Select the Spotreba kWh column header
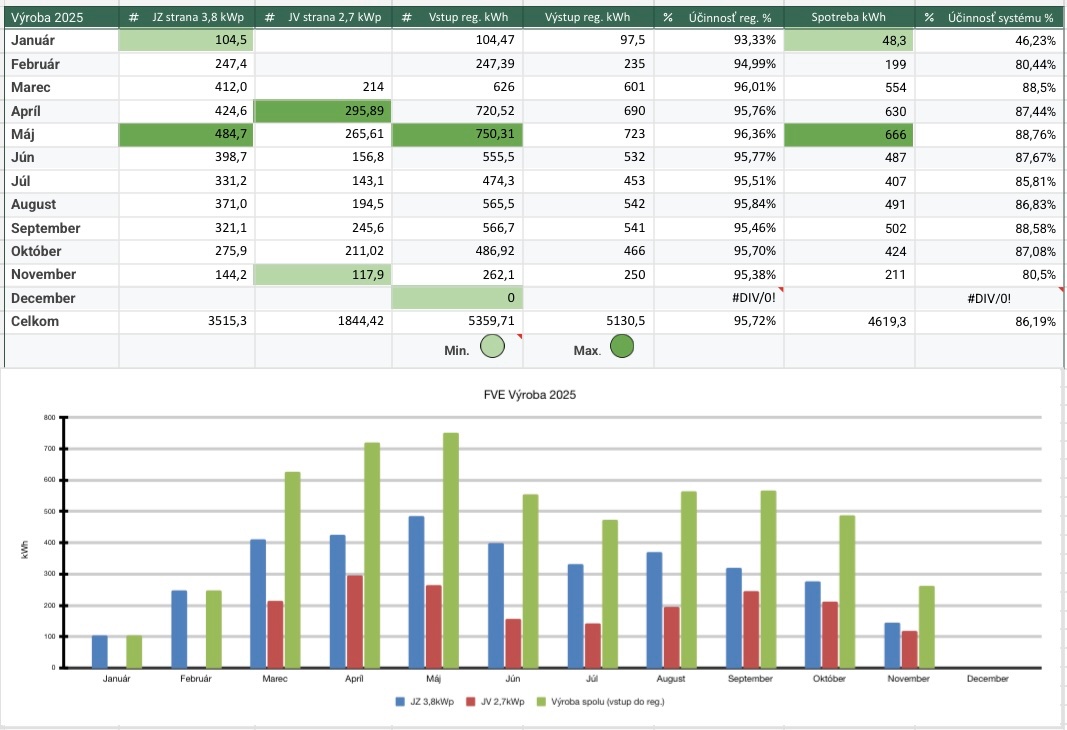The height and width of the screenshot is (730, 1067). coord(848,18)
